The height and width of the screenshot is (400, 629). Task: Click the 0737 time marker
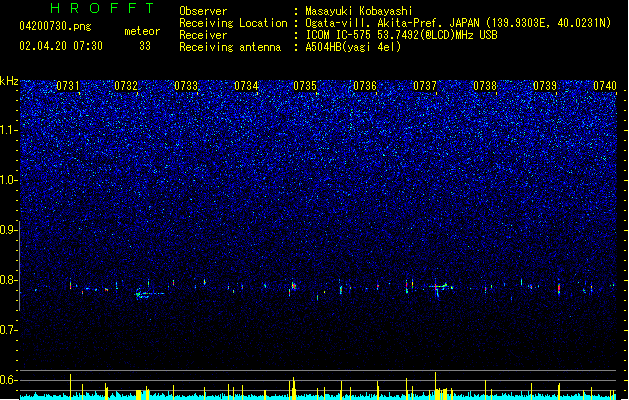tap(425, 86)
